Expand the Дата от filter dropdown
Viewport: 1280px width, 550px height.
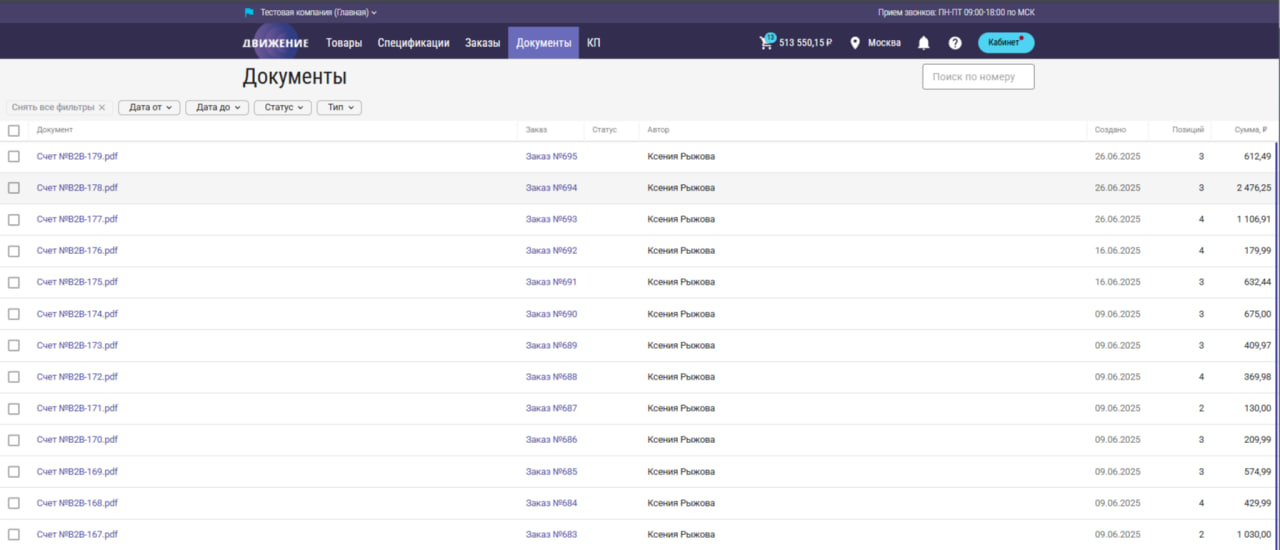click(x=149, y=107)
